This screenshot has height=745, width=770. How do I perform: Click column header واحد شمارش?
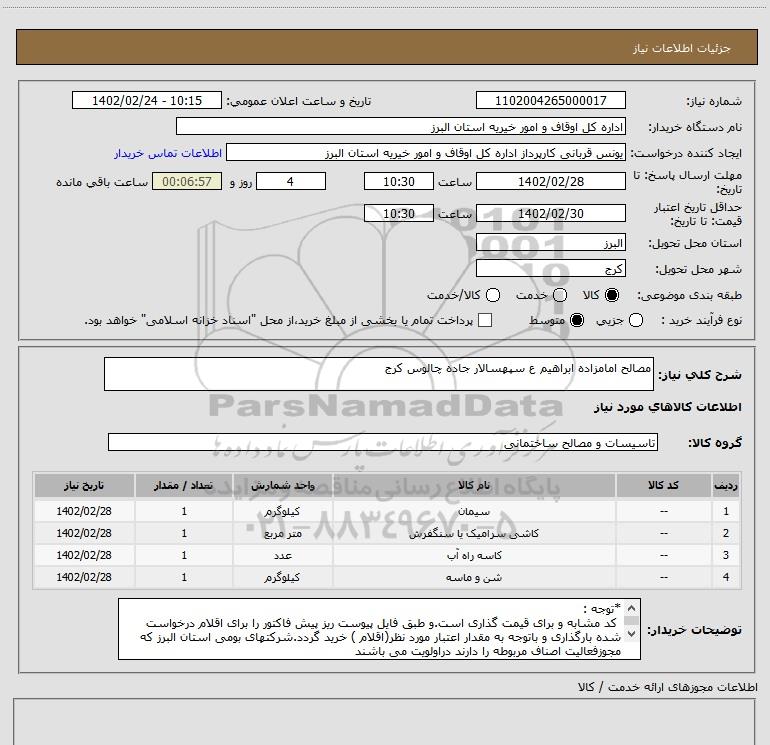coord(283,485)
